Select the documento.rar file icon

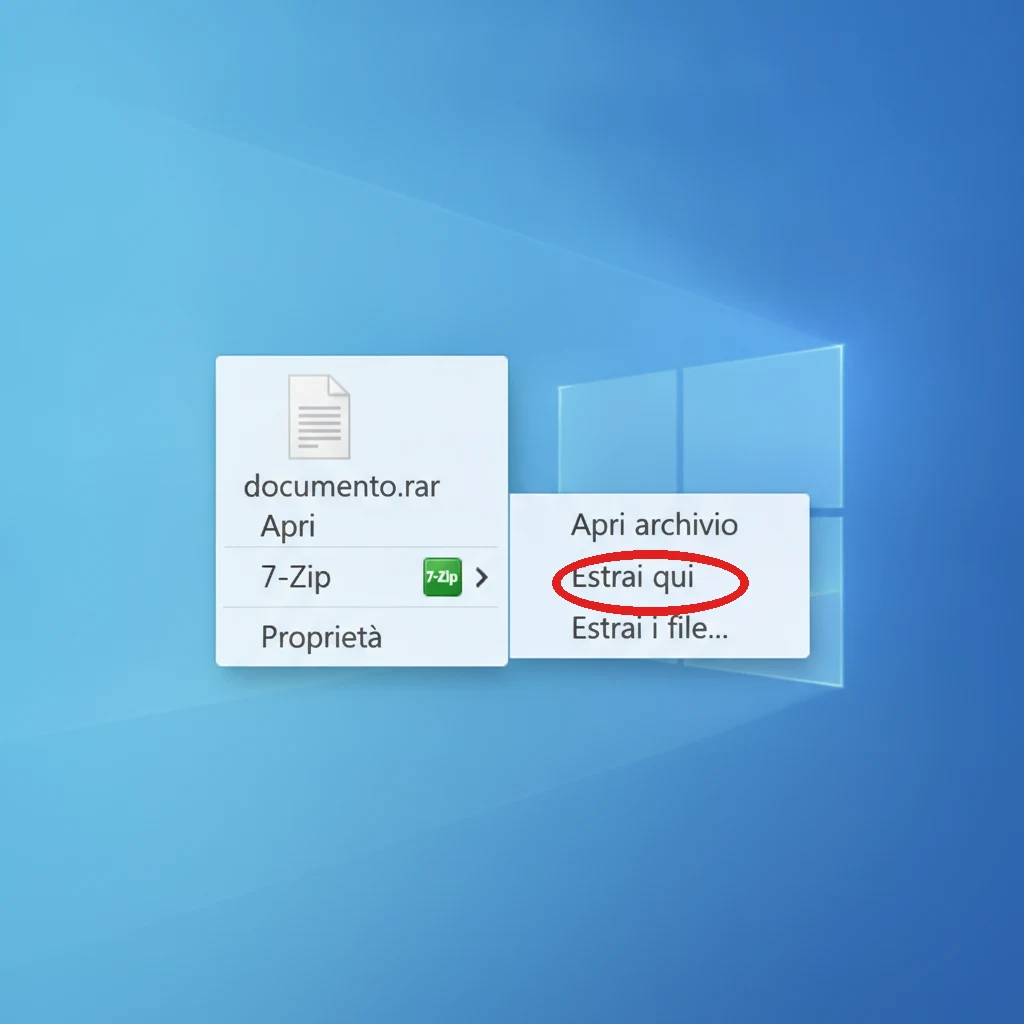pyautogui.click(x=319, y=417)
